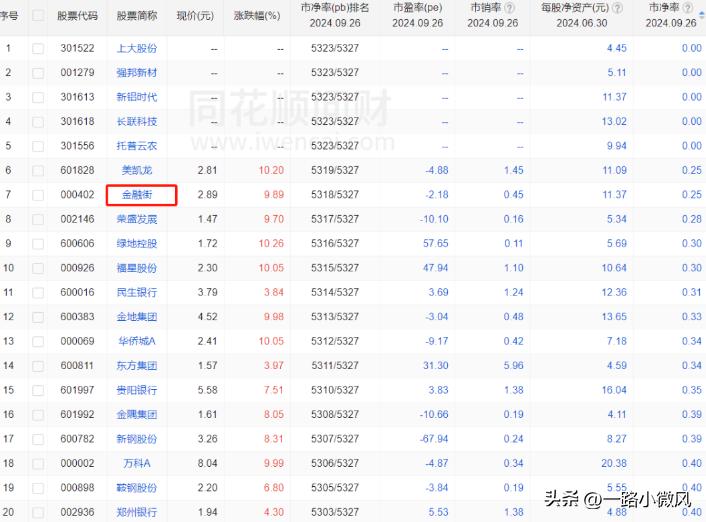Open stock link 鞍钢股份
The height and width of the screenshot is (522, 706).
click(137, 487)
